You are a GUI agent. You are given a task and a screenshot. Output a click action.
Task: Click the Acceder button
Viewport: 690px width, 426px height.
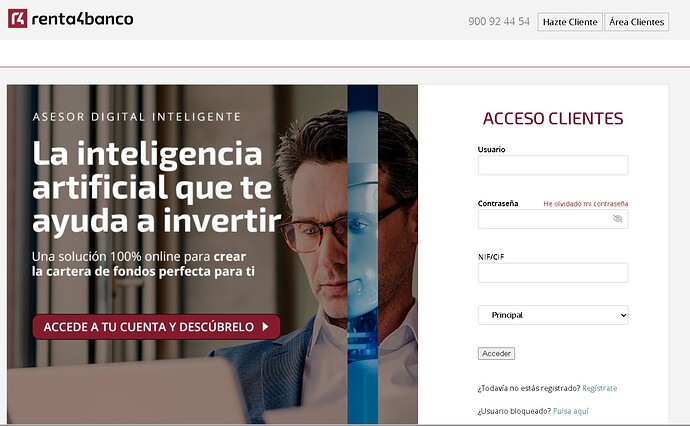(x=496, y=353)
